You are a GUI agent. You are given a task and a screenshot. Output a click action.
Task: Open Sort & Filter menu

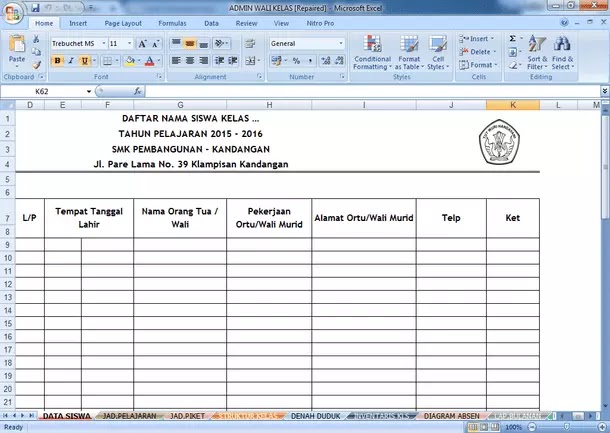pyautogui.click(x=537, y=53)
